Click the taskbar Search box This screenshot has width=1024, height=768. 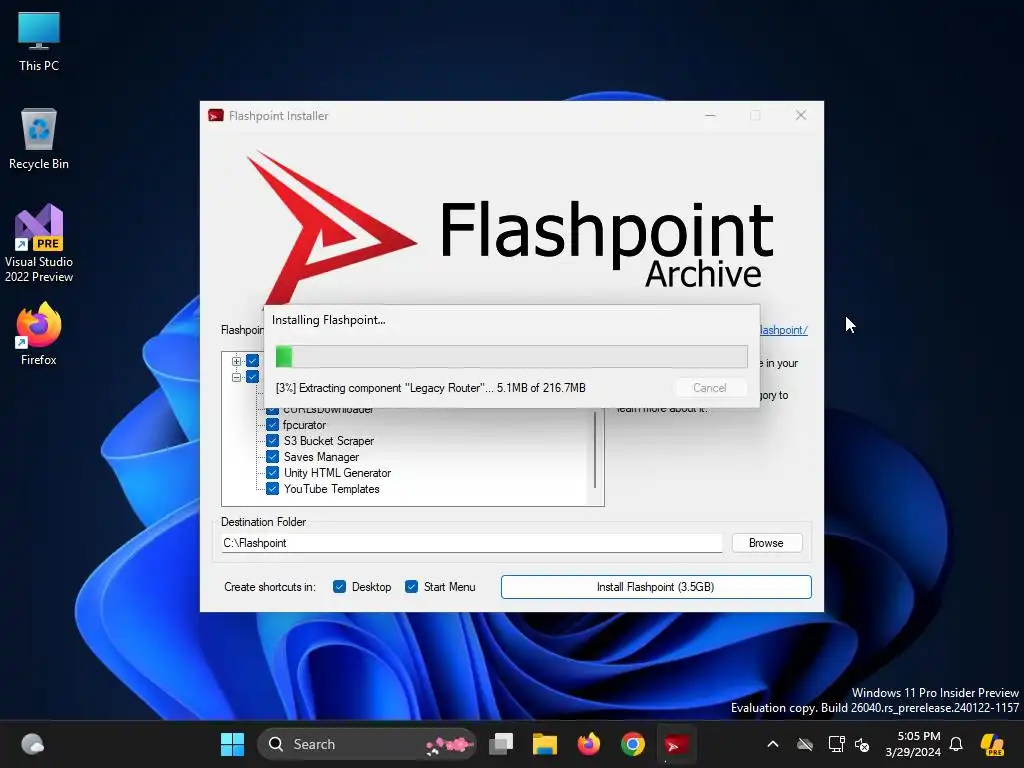pyautogui.click(x=366, y=744)
